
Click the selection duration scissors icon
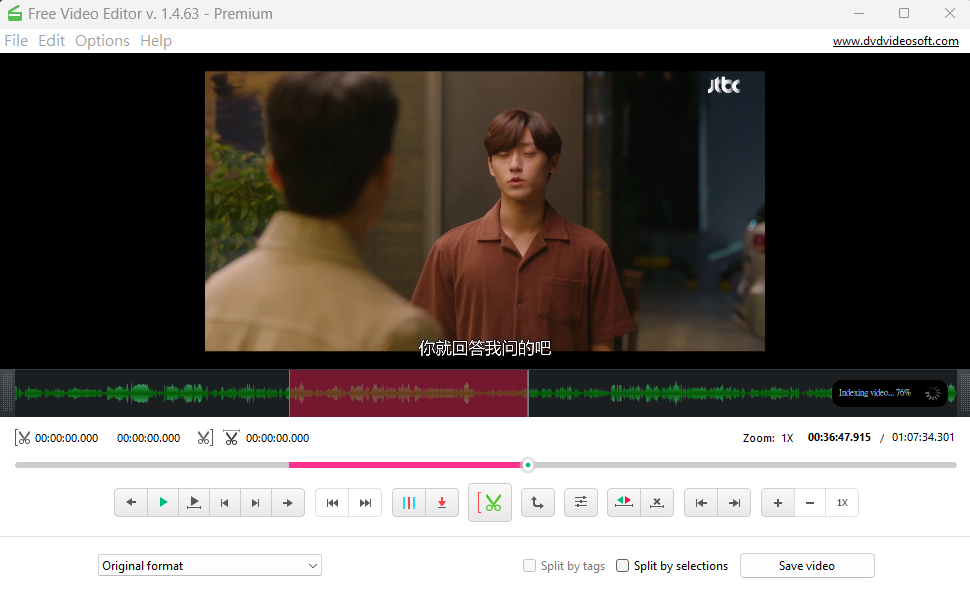click(x=231, y=438)
